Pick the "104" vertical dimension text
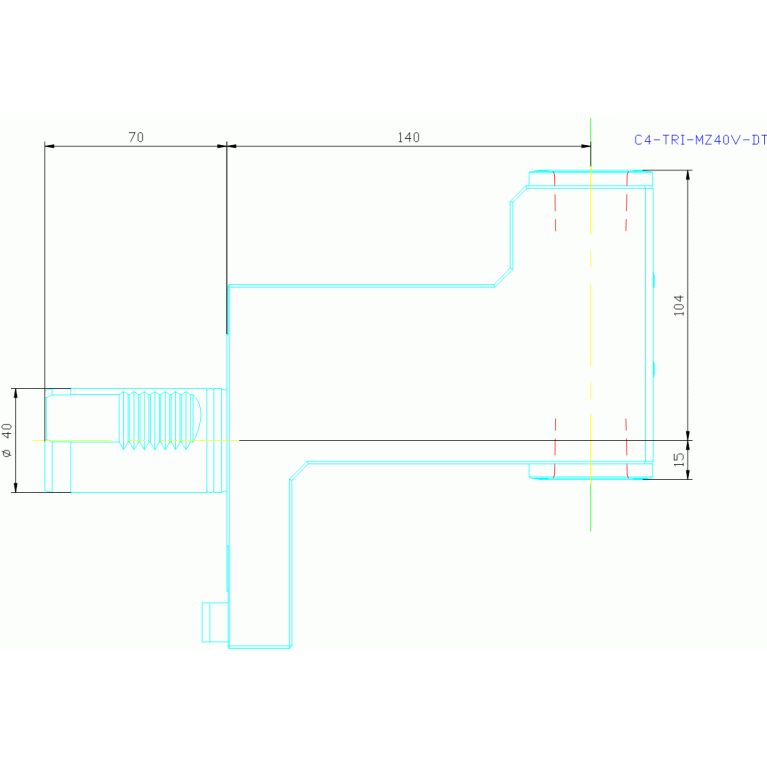Viewport: 767px width, 767px height. [x=679, y=305]
